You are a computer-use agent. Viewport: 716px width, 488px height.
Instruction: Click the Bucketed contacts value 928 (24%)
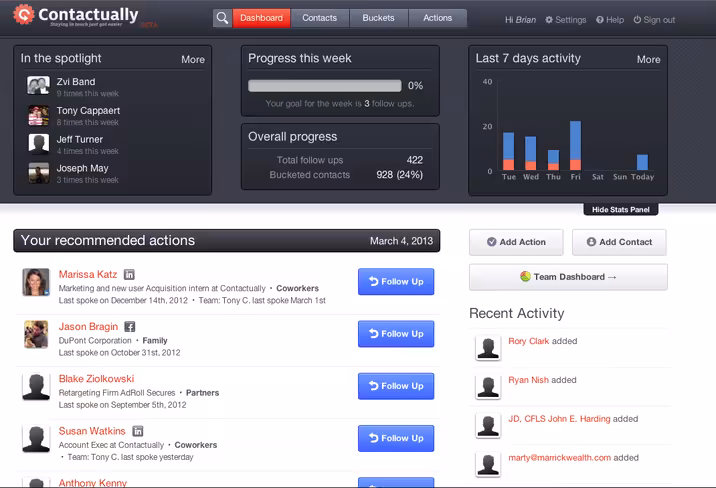pos(400,174)
